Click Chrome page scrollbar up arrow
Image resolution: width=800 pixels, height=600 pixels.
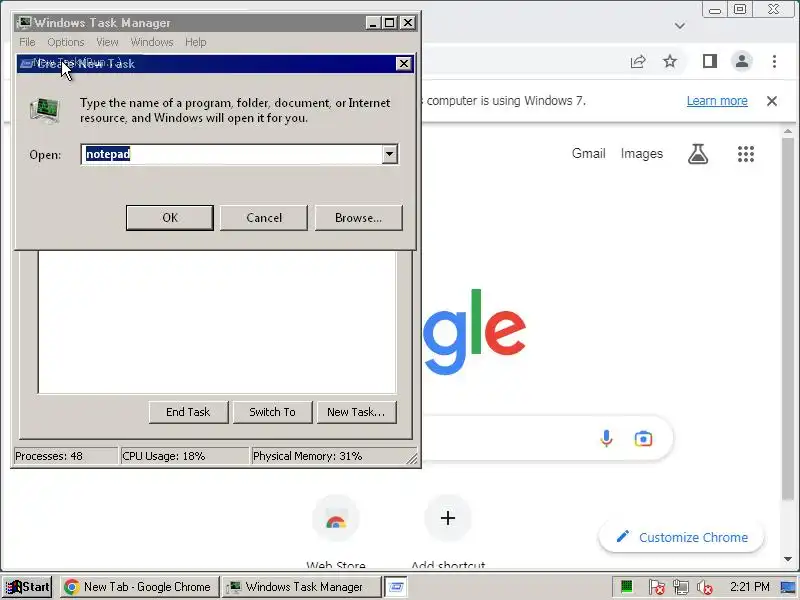[x=788, y=132]
